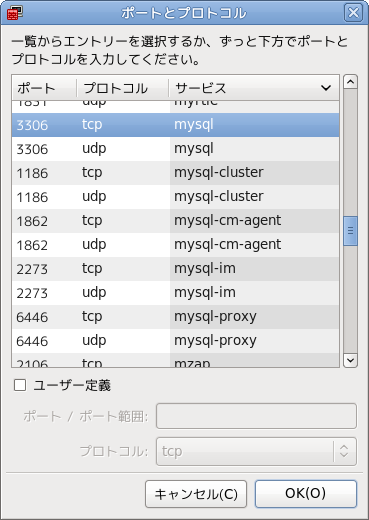Viewport: 369px width, 520px height.
Task: Click the scrollbar up arrow
Action: click(x=350, y=82)
